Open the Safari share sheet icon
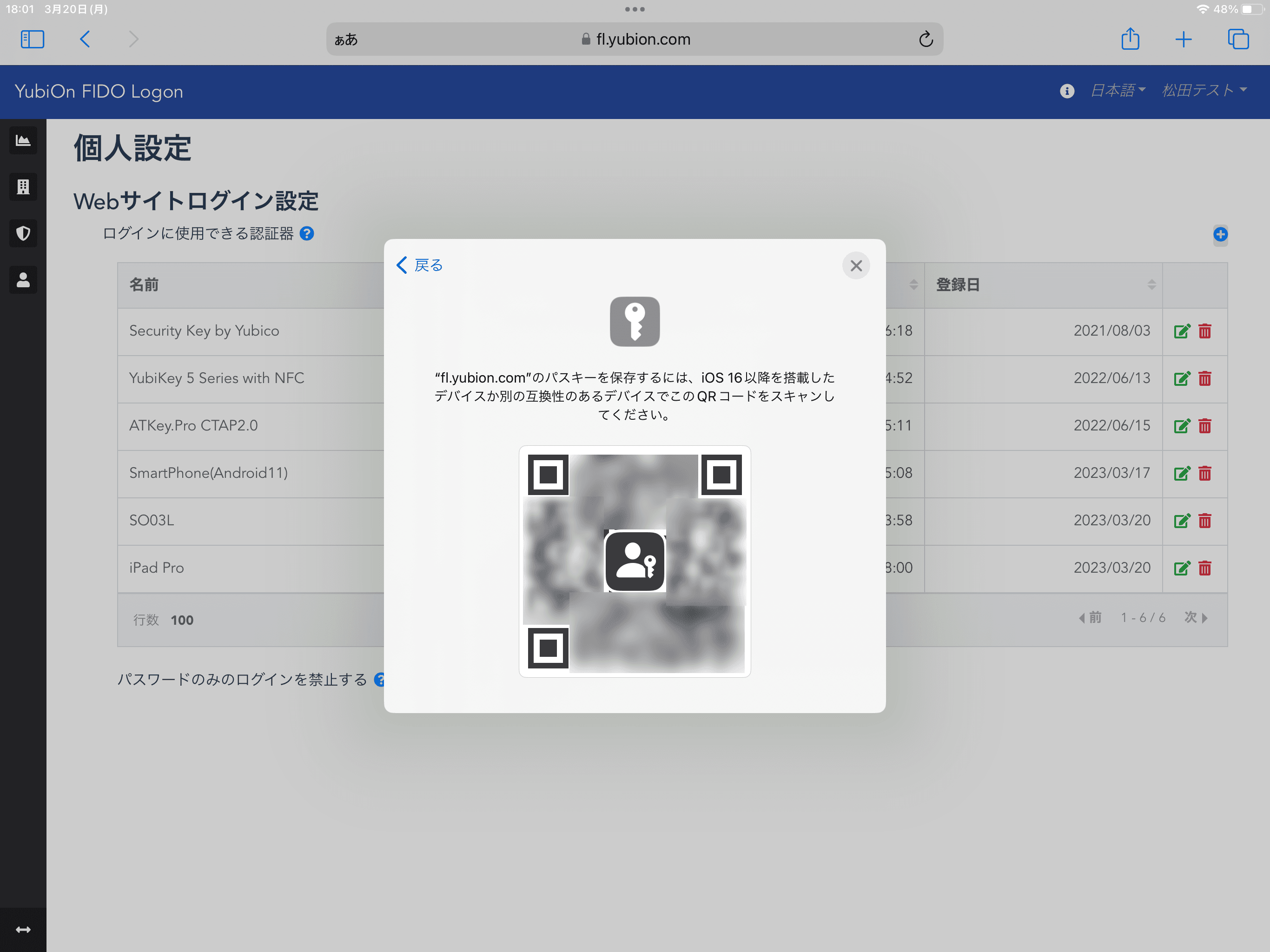The width and height of the screenshot is (1270, 952). tap(1130, 39)
